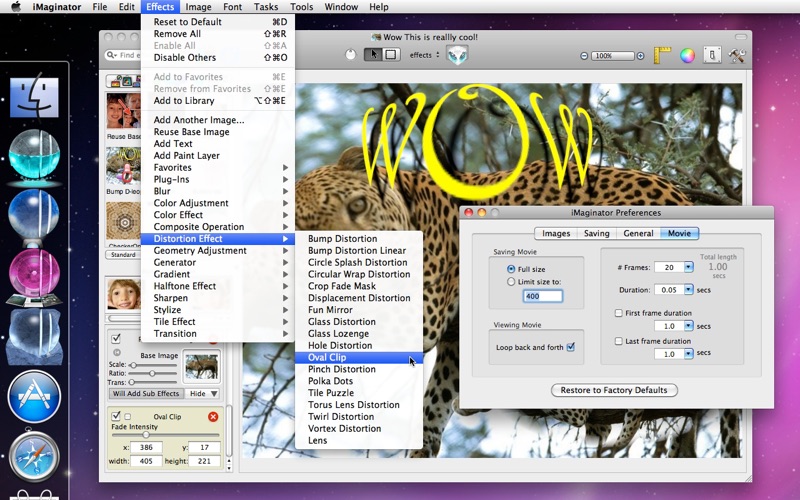Click the Will Add Sub Effects button
This screenshot has width=800, height=500.
146,393
